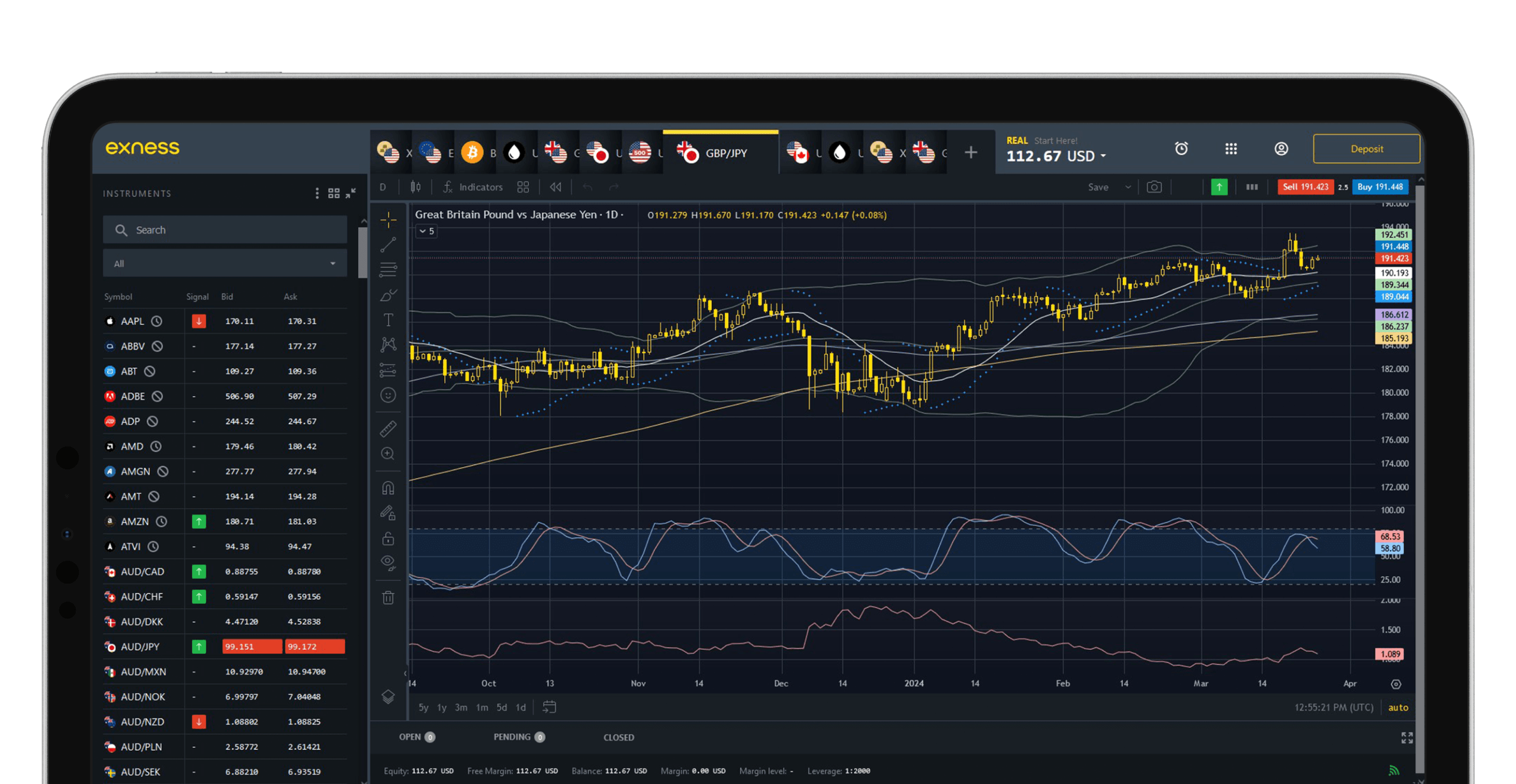Open the user profile icon
1516x784 pixels.
pyautogui.click(x=1281, y=149)
